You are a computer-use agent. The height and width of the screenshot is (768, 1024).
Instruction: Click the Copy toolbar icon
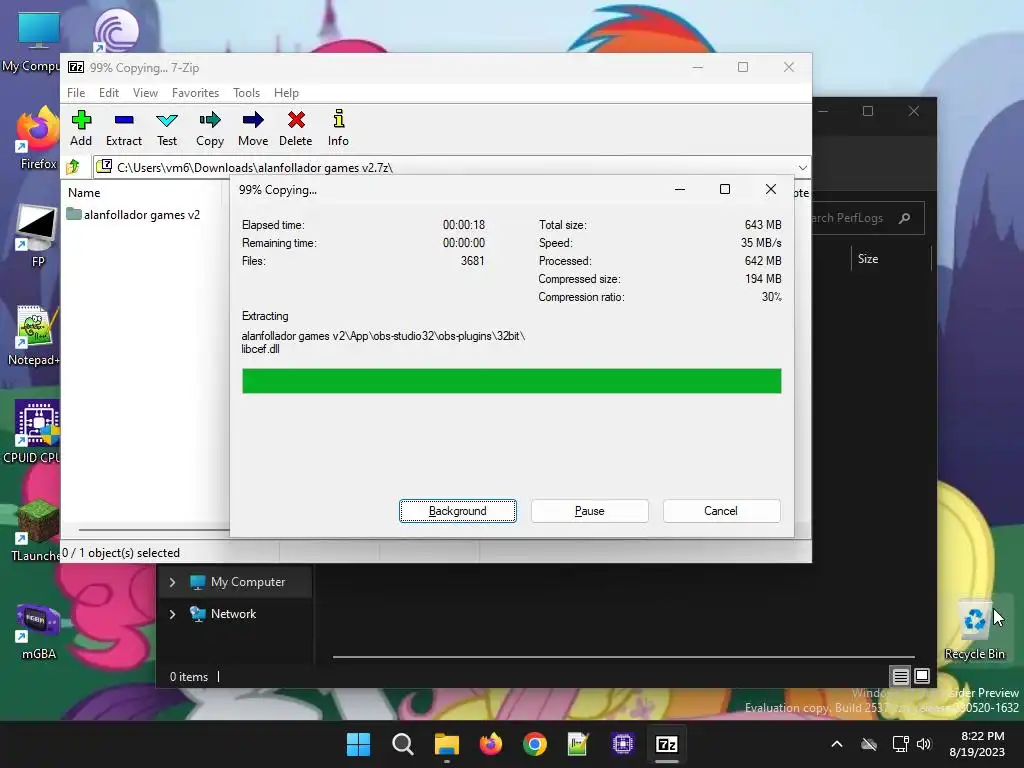click(x=210, y=128)
